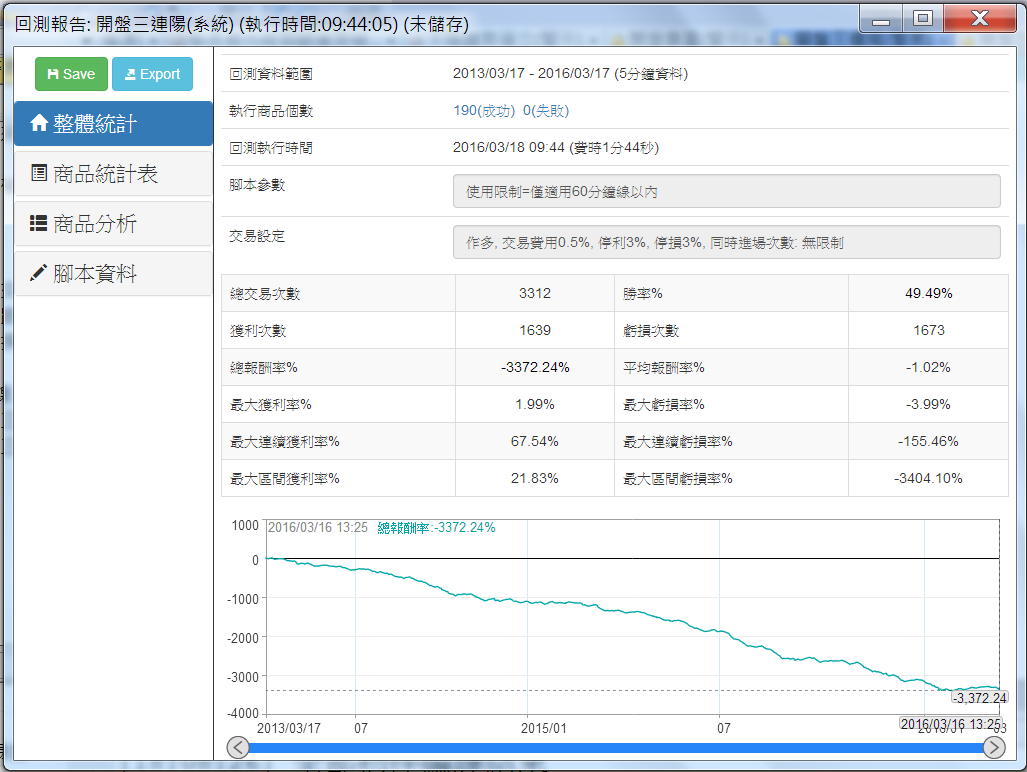Viewport: 1027px width, 772px height.
Task: Export the backtest report
Action: pos(152,74)
